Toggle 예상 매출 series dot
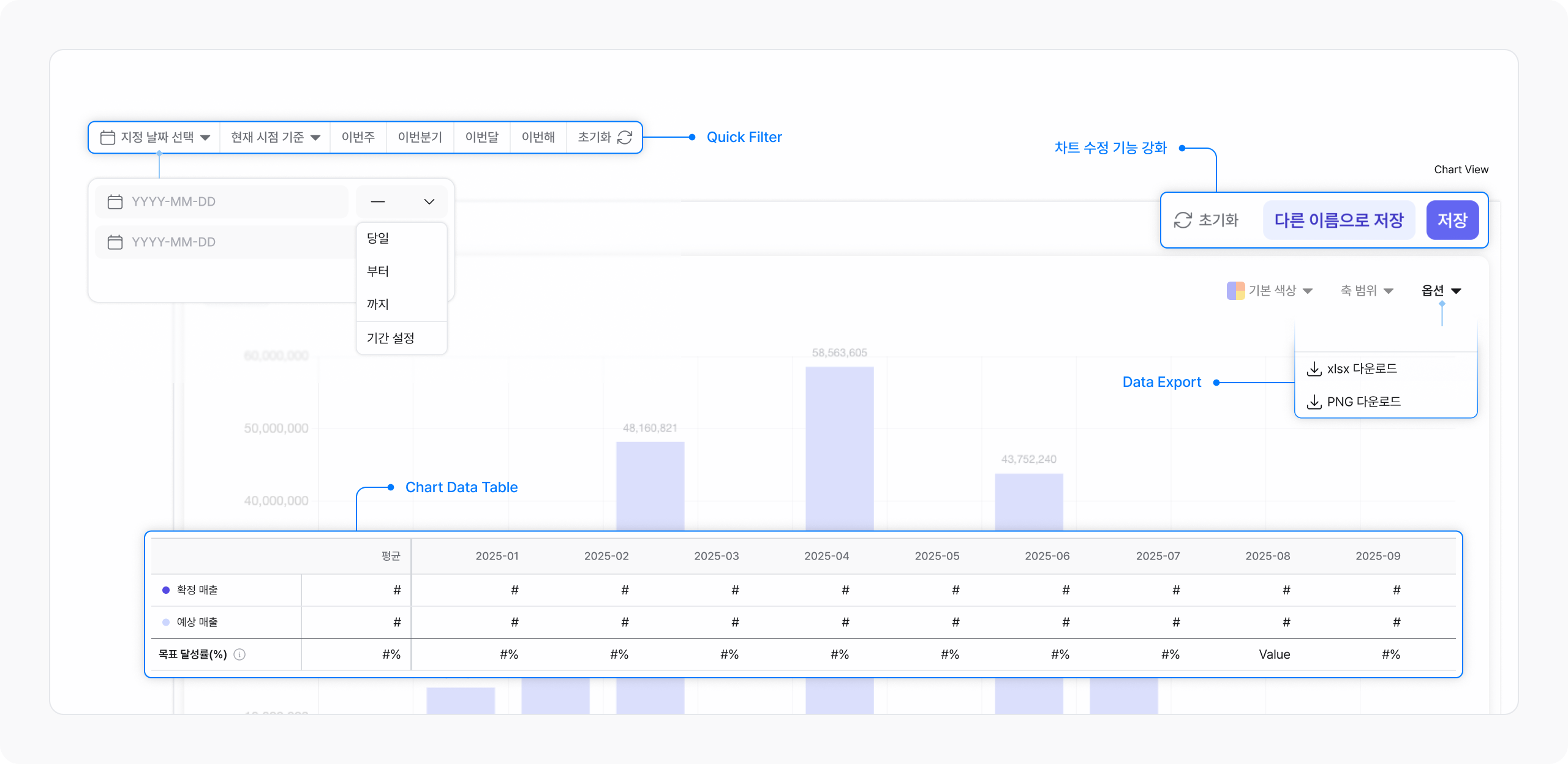This screenshot has height=764, width=1568. [x=165, y=622]
